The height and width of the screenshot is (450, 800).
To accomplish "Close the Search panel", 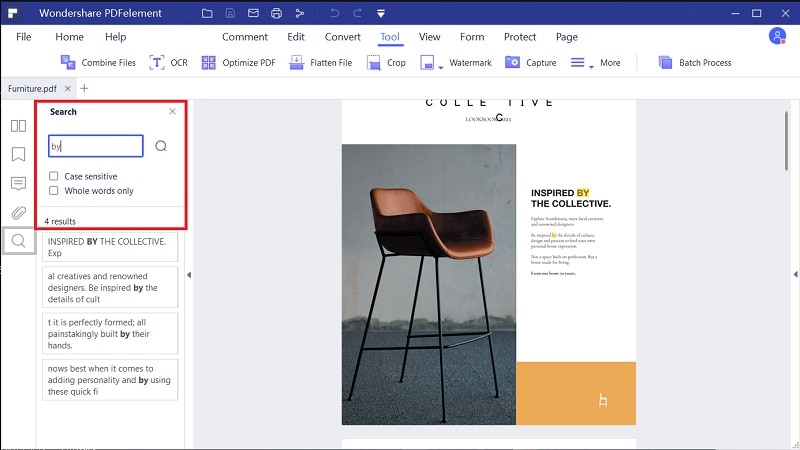I will tap(172, 111).
